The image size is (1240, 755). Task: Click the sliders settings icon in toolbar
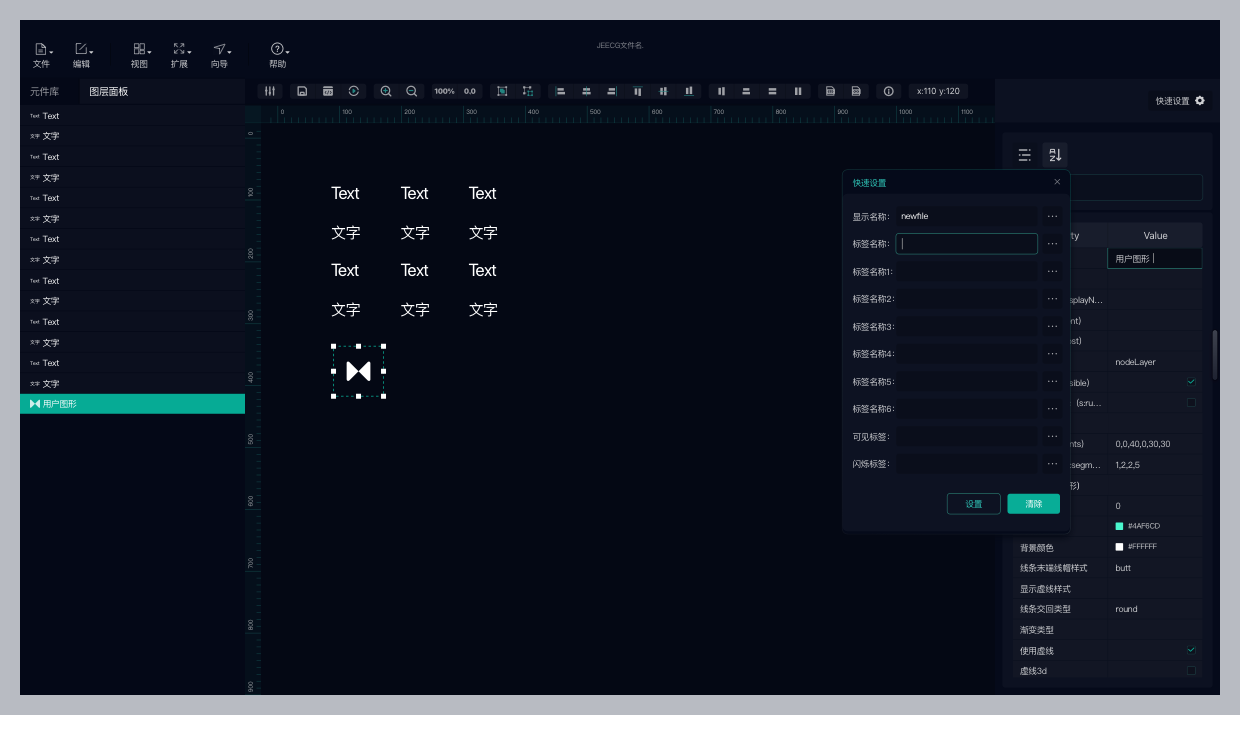tap(270, 91)
